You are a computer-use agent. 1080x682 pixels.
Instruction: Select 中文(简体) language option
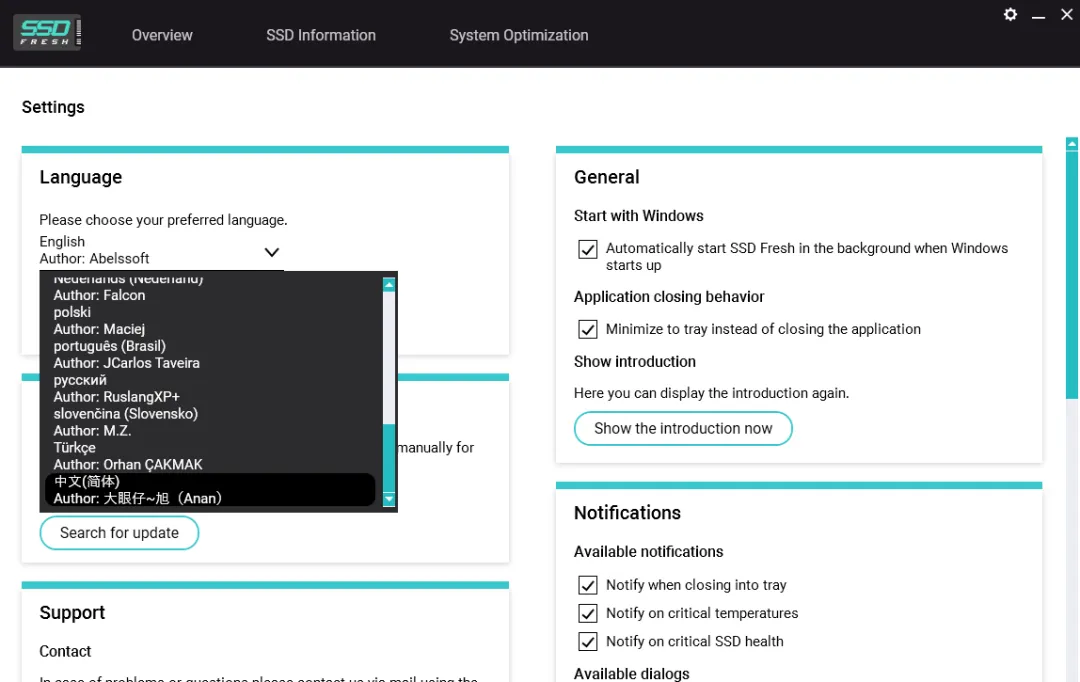tap(210, 490)
